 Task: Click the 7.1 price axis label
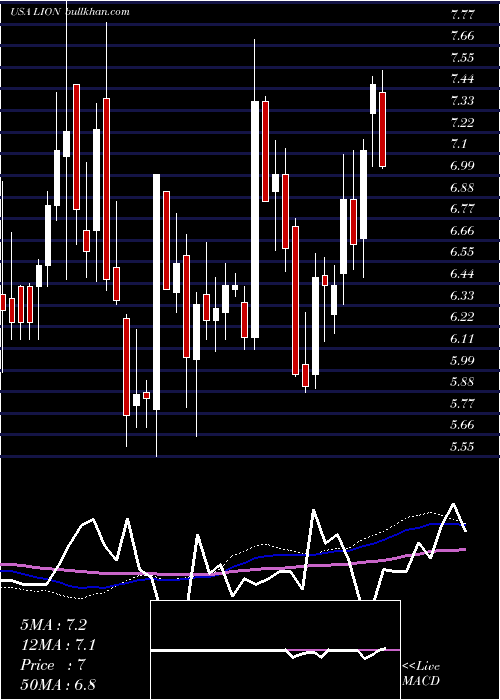pyautogui.click(x=459, y=144)
